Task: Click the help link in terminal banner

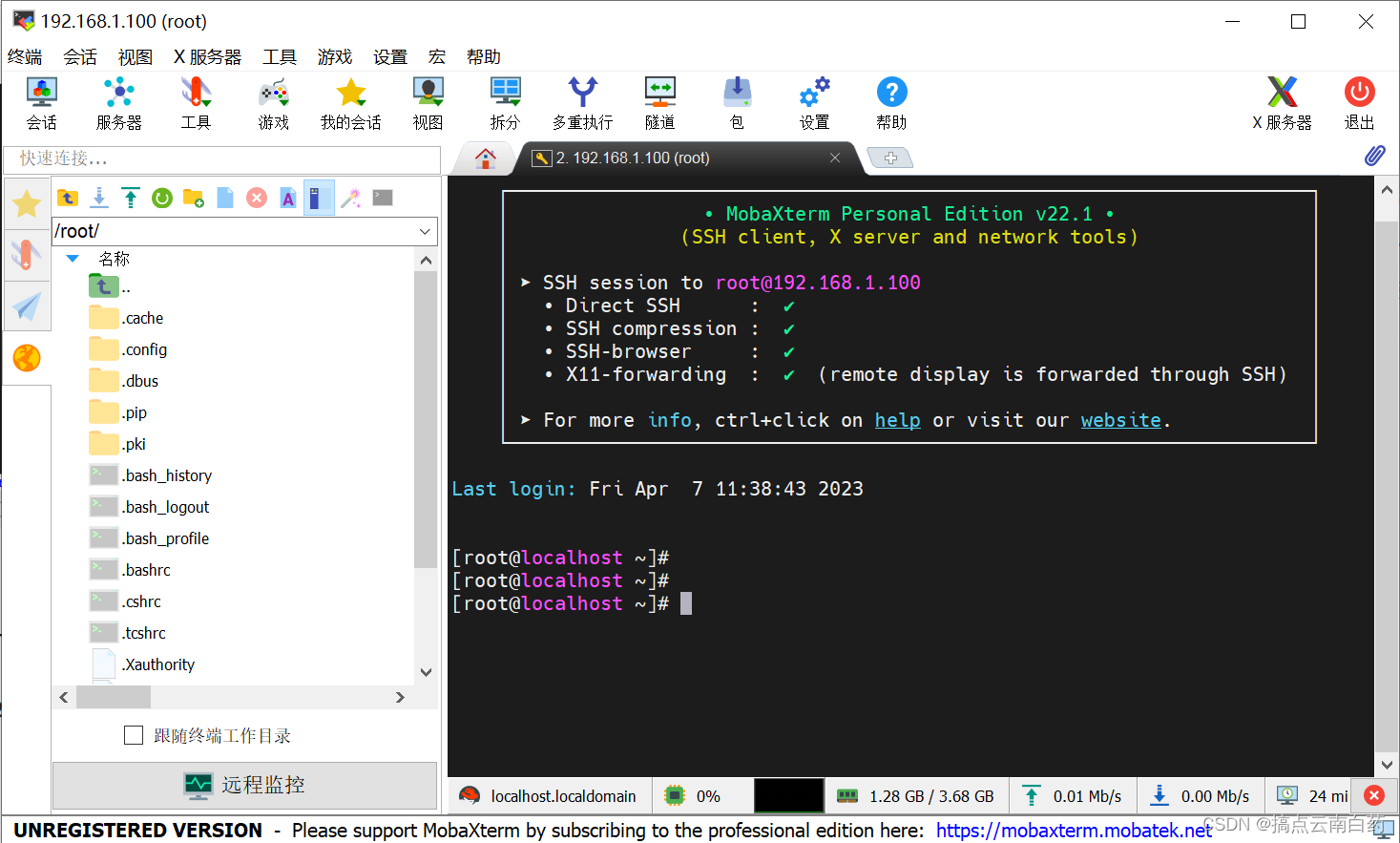Action: [898, 420]
